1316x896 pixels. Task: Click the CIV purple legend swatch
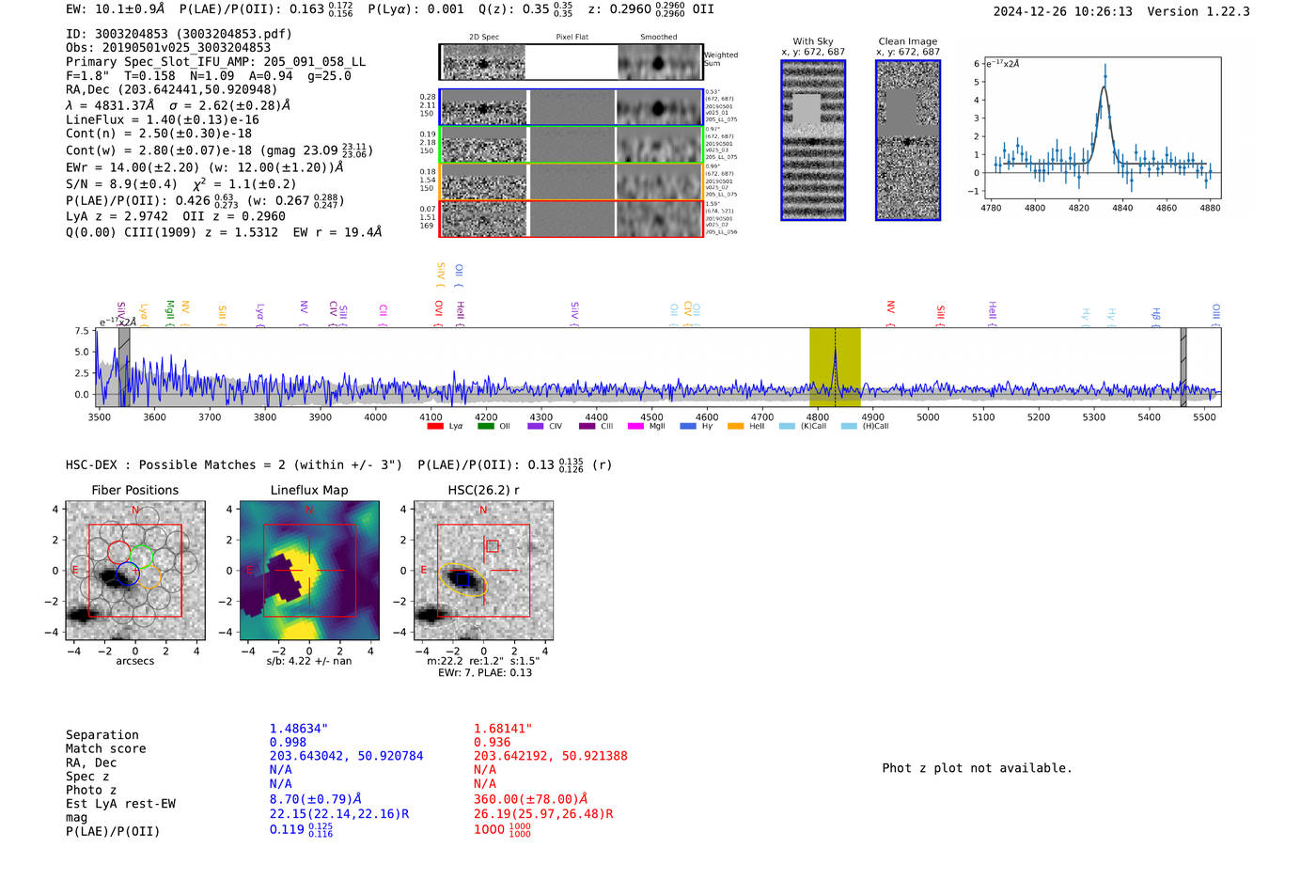[536, 427]
